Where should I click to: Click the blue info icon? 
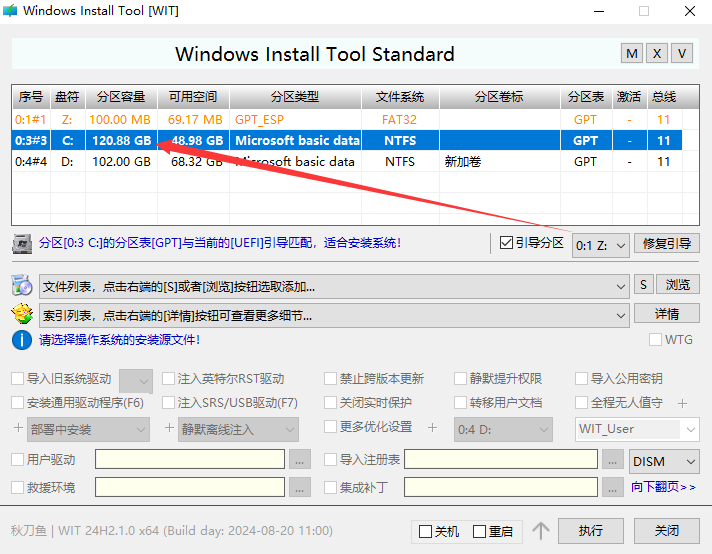point(22,340)
